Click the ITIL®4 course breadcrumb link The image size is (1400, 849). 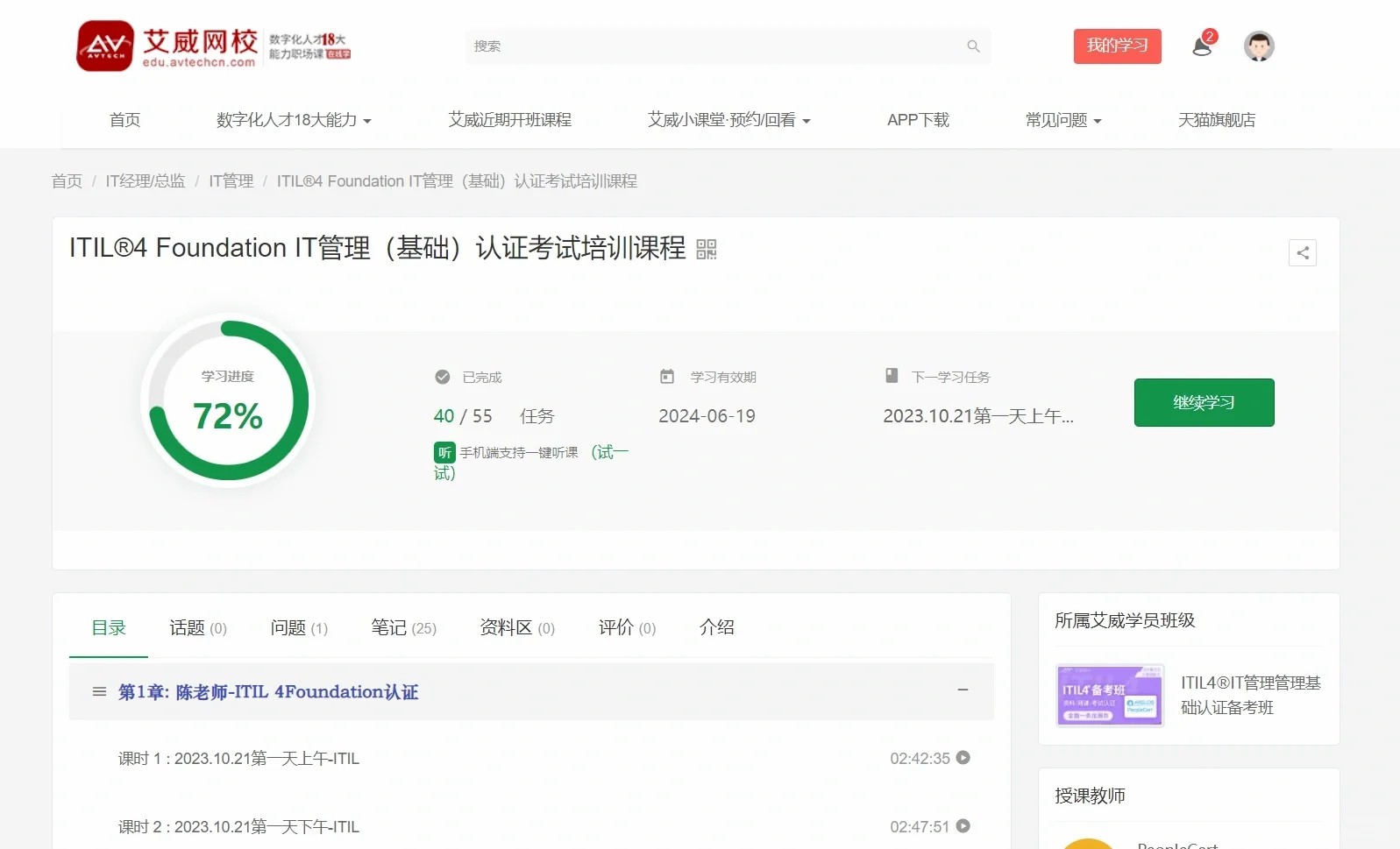click(x=457, y=181)
